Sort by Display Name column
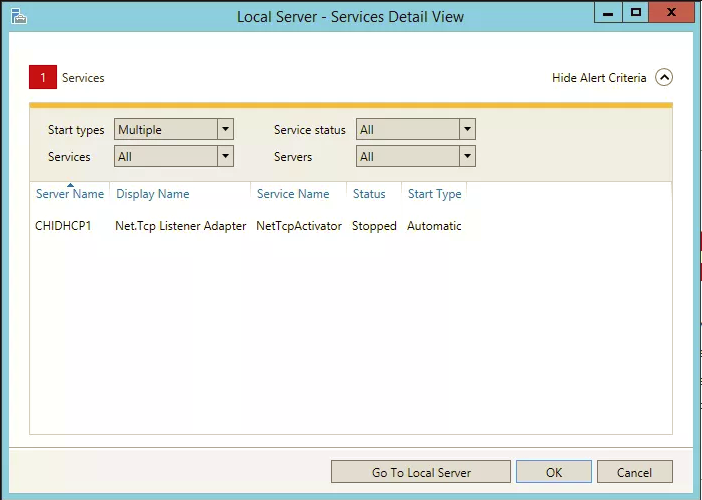Image resolution: width=702 pixels, height=500 pixels. [x=153, y=194]
